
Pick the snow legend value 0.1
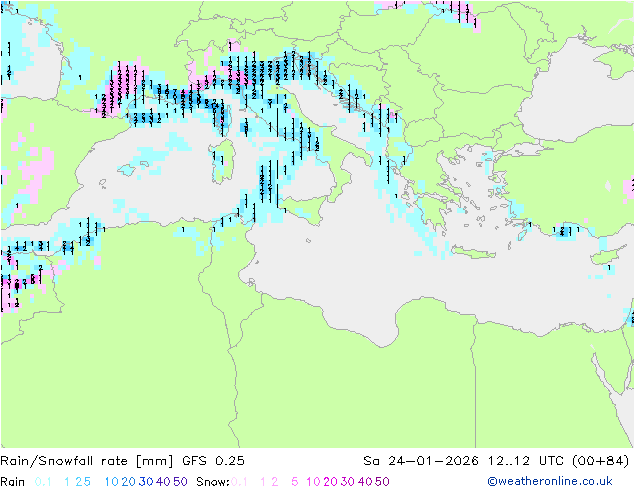point(239,482)
